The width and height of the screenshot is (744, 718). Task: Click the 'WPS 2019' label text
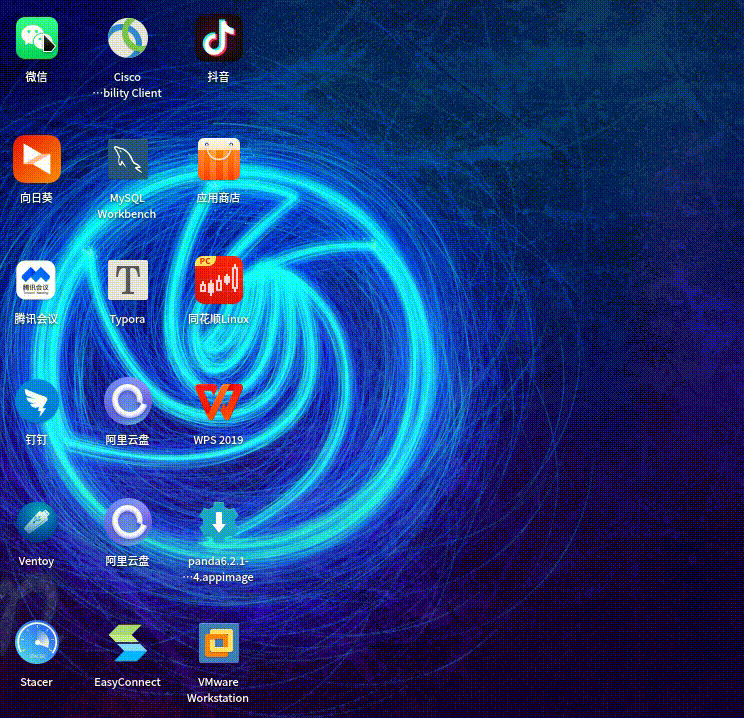[x=218, y=440]
